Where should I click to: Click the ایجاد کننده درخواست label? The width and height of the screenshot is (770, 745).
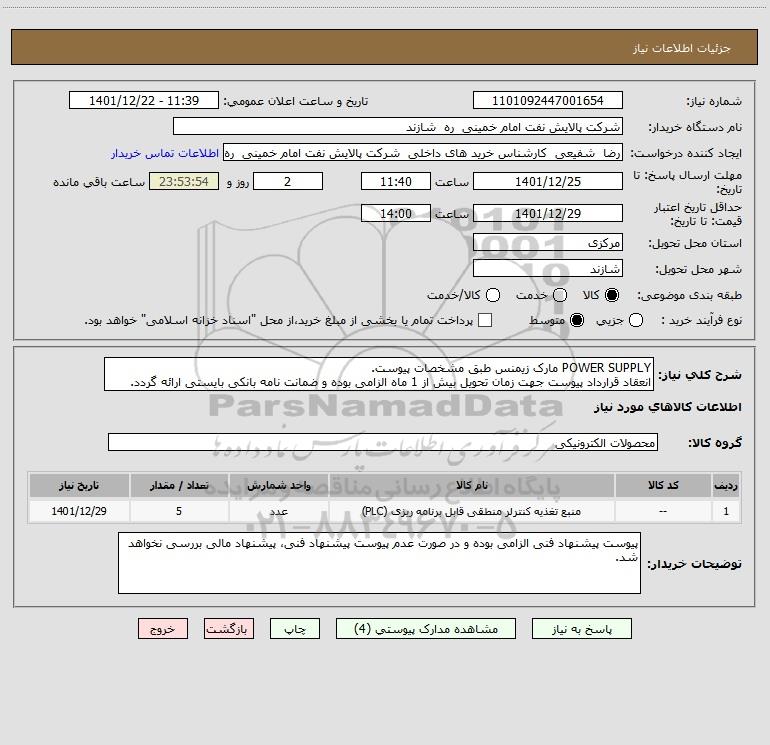[686, 154]
